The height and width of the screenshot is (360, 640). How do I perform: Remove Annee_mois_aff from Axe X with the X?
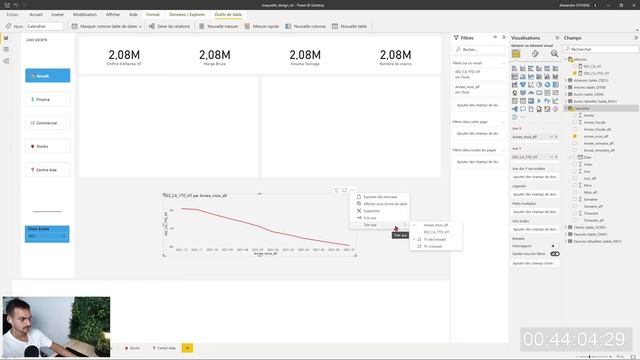556,137
